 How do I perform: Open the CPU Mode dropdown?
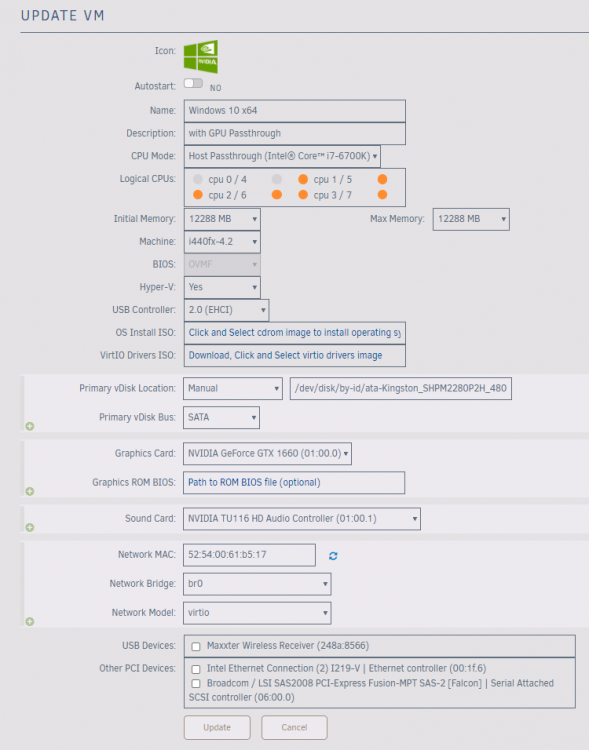tap(282, 156)
